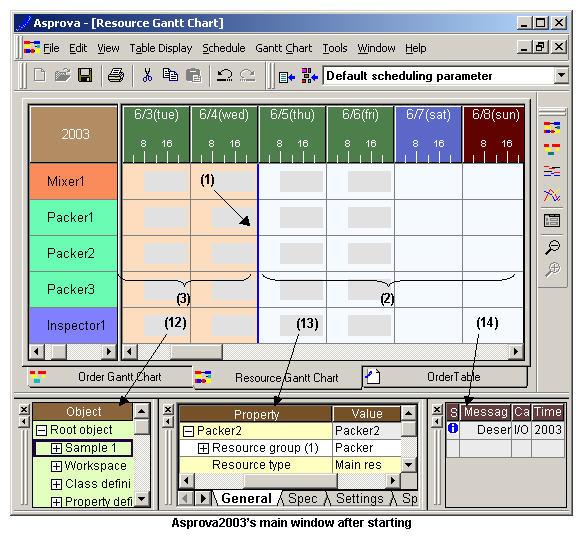The height and width of the screenshot is (537, 586).
Task: Open the View menu
Action: (x=108, y=48)
